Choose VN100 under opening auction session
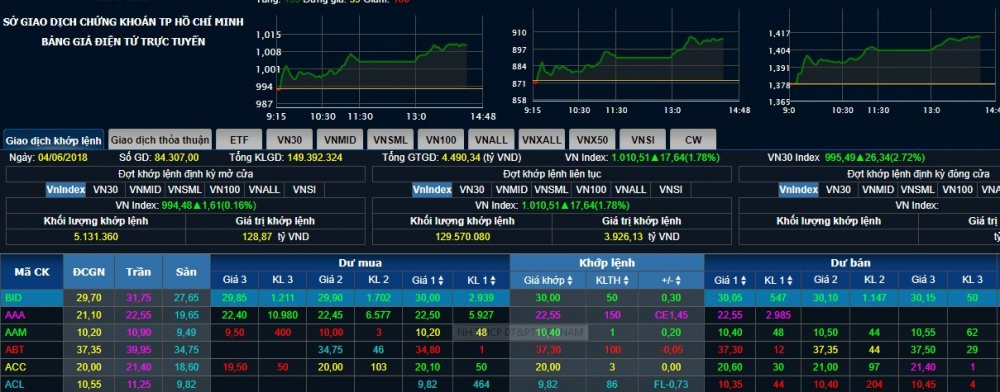1000x392 pixels. (224, 189)
